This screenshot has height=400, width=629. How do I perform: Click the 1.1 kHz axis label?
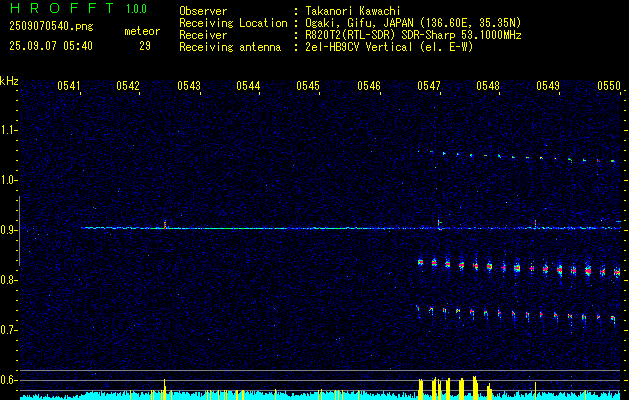(8, 130)
